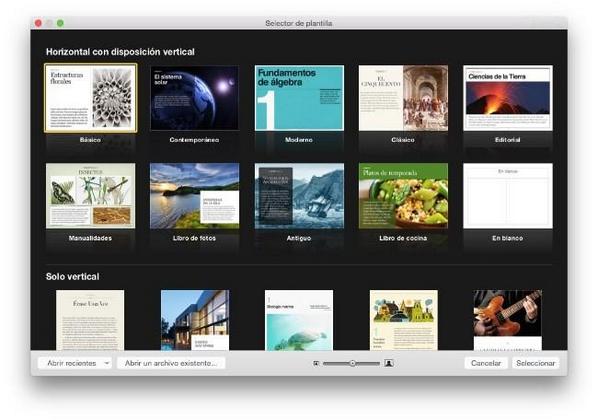Select the Clásico template thumbnail
598x420 pixels.
[x=403, y=98]
